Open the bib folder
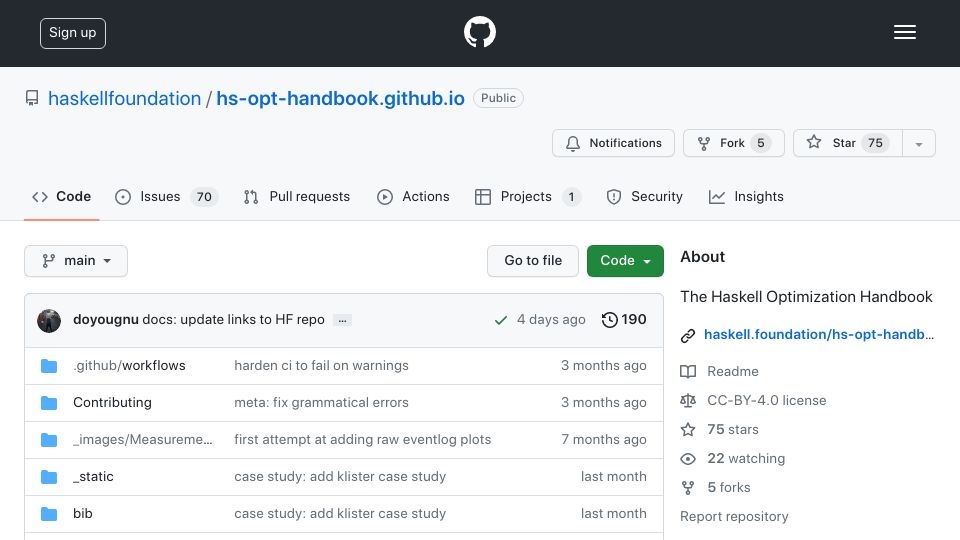The width and height of the screenshot is (960, 540). [83, 514]
